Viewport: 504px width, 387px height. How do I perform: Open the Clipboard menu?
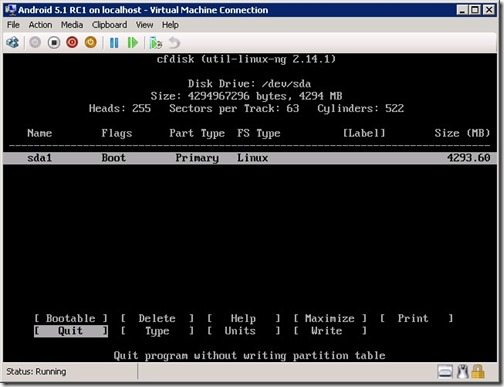[x=109, y=25]
